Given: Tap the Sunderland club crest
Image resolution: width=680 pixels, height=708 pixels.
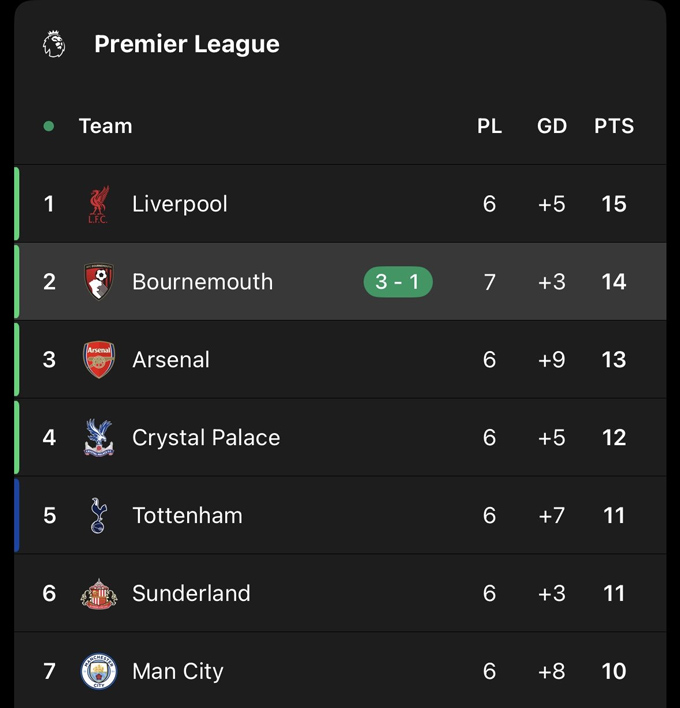Looking at the screenshot, I should 98,594.
